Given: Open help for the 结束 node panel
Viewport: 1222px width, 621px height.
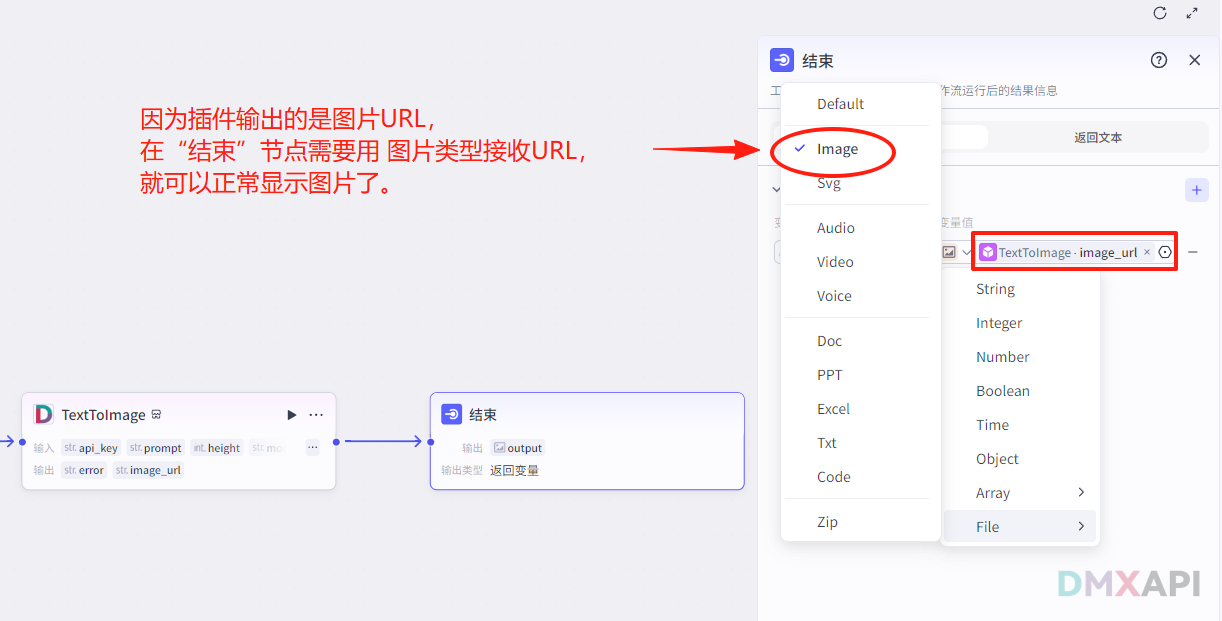Looking at the screenshot, I should pos(1158,60).
